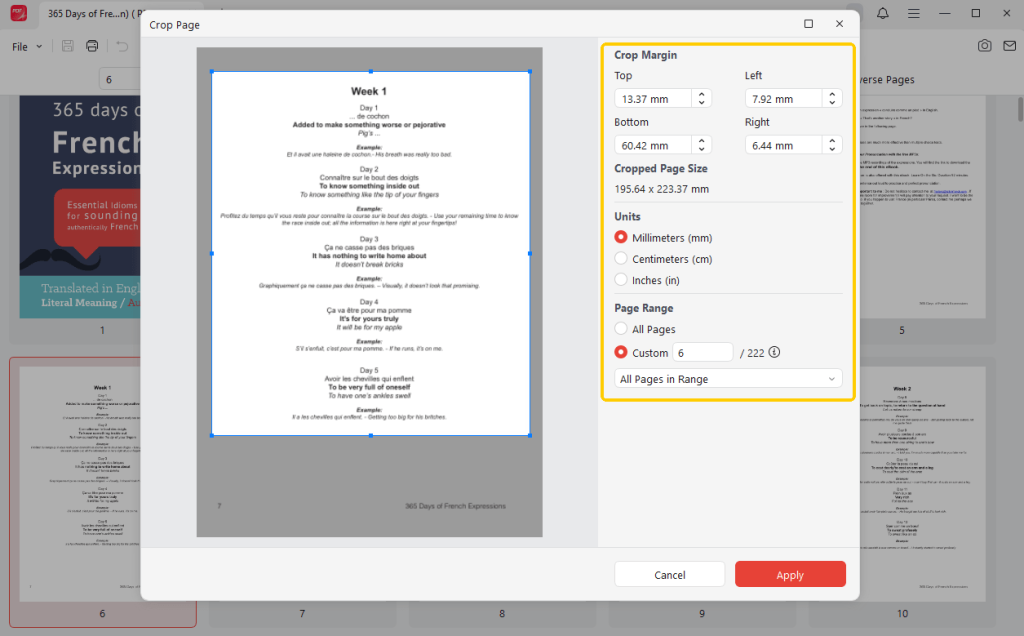Decrease the Bottom margin with down arrow
Viewport: 1024px width, 636px height.
(701, 149)
